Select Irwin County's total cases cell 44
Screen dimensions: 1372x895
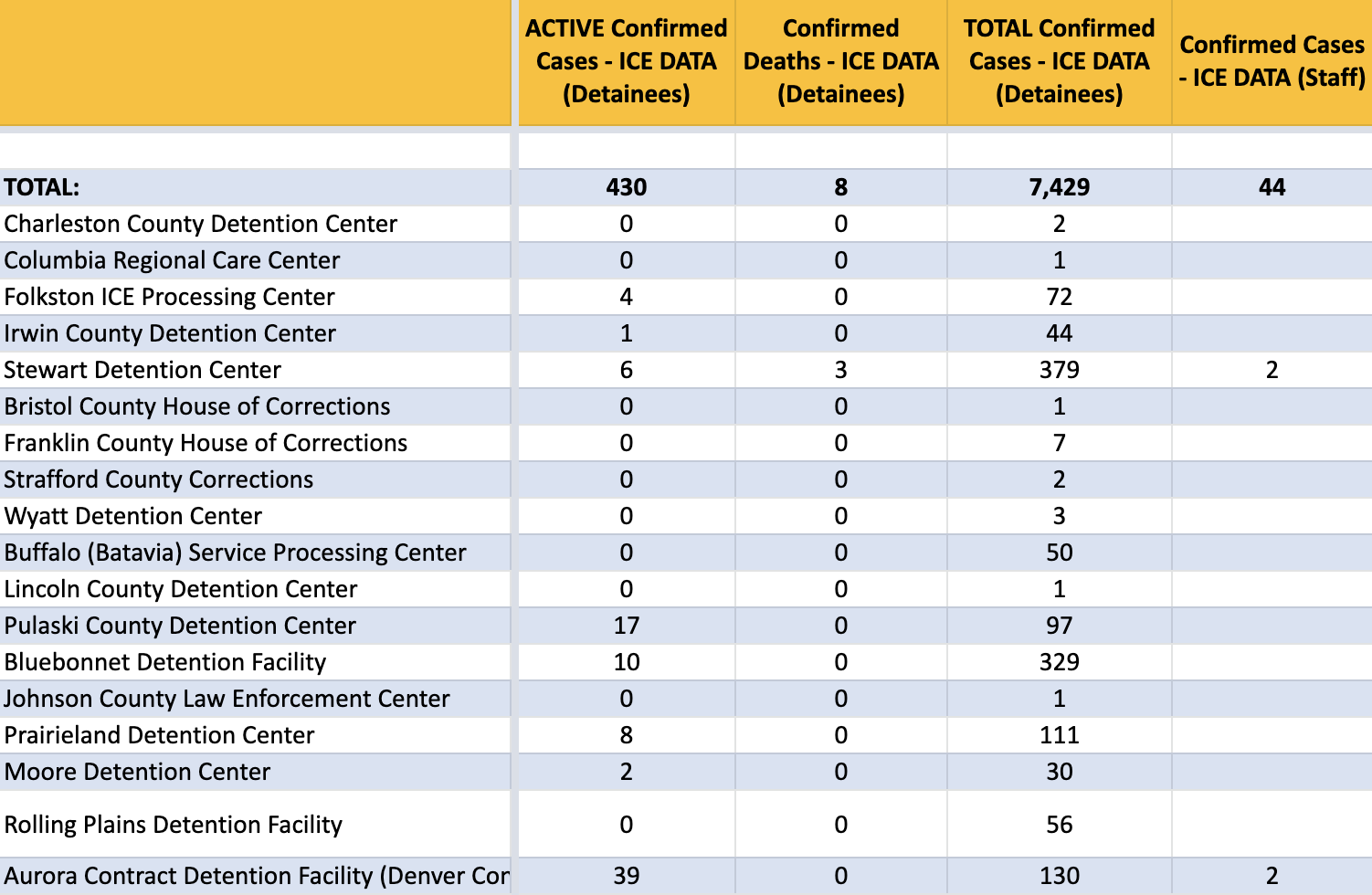pos(1059,333)
